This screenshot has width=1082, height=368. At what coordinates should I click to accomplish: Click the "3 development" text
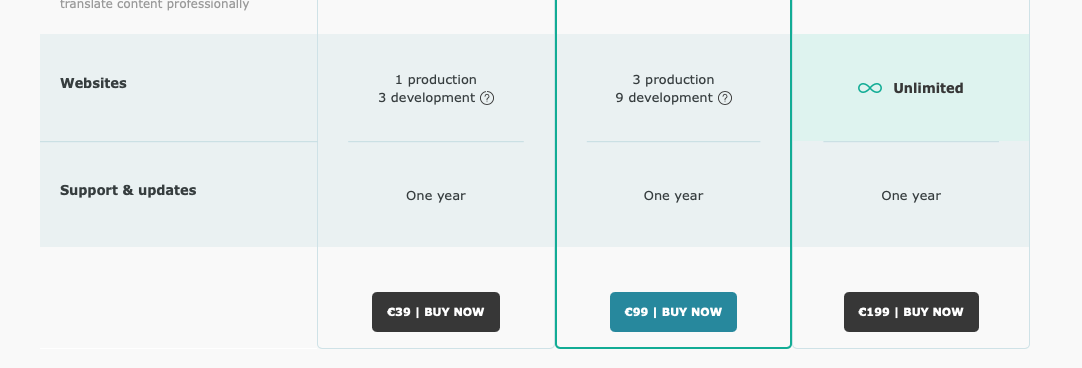click(x=426, y=98)
